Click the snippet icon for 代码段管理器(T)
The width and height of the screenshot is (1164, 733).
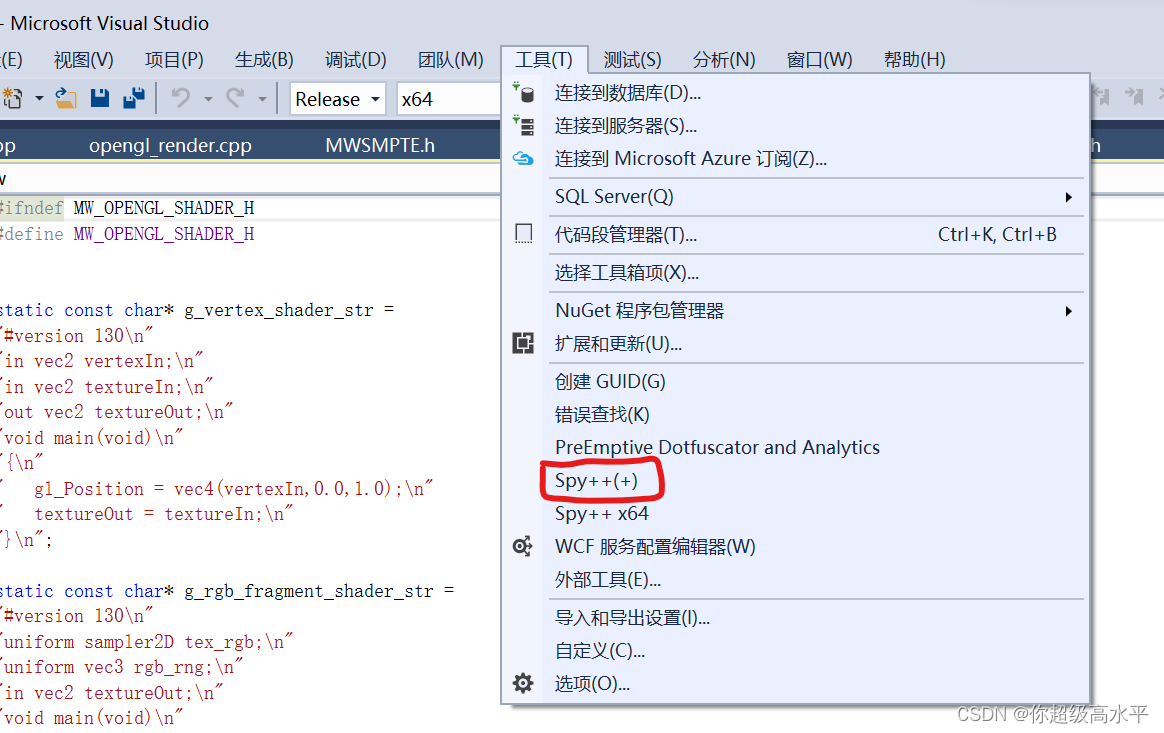(523, 235)
